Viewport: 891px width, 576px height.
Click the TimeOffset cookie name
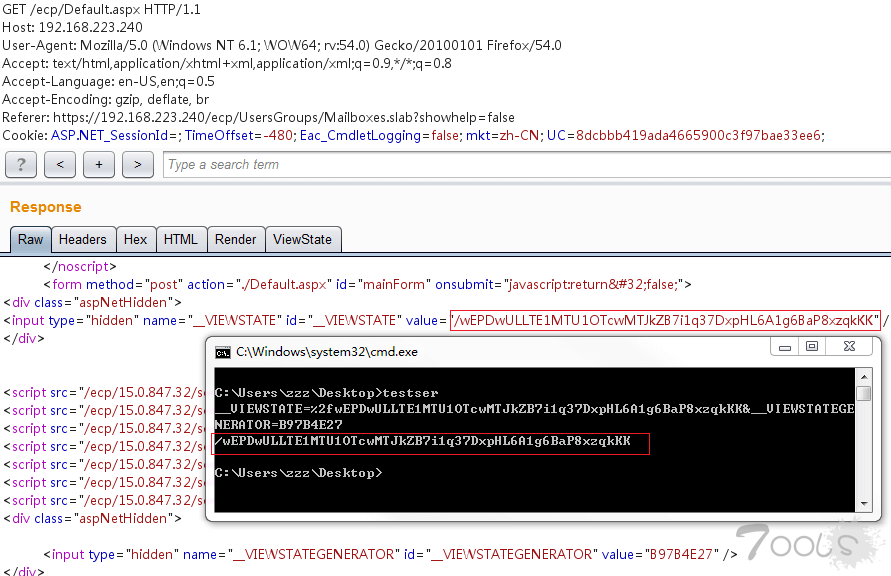tap(219, 136)
